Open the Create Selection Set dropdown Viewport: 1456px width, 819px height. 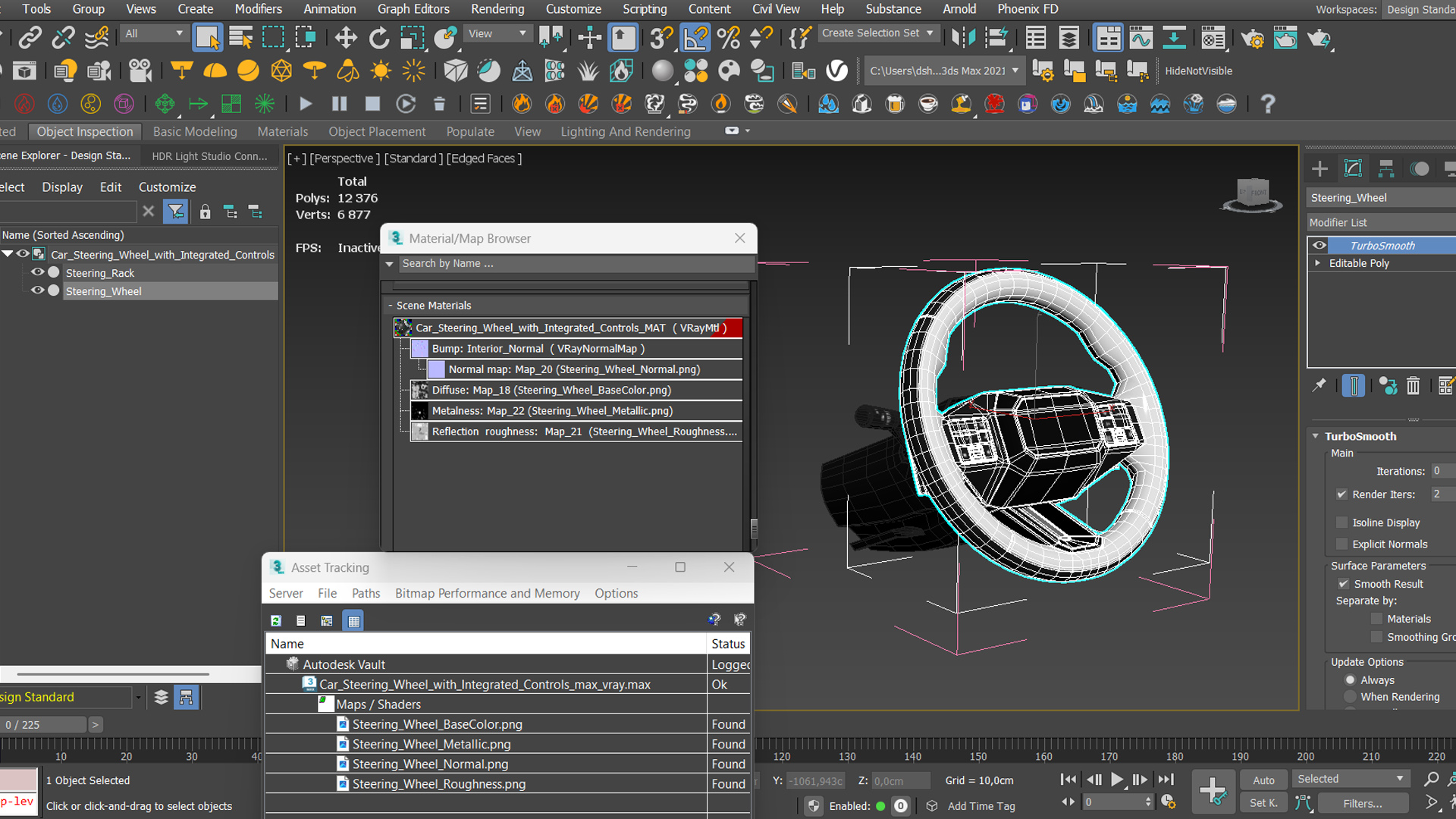(878, 33)
